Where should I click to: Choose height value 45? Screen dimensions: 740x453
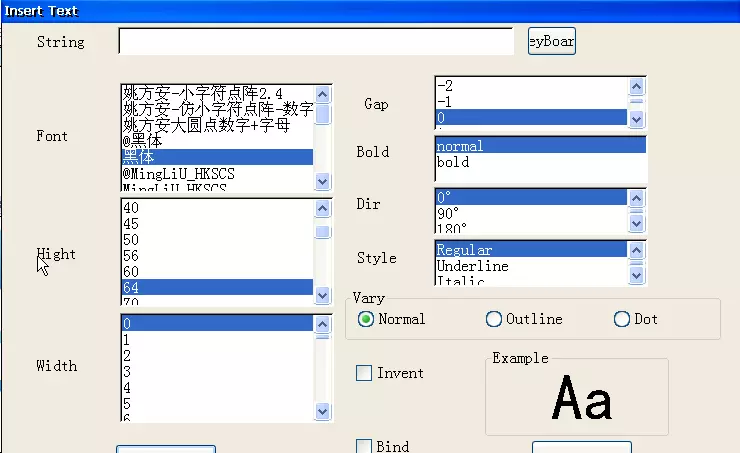pos(217,224)
